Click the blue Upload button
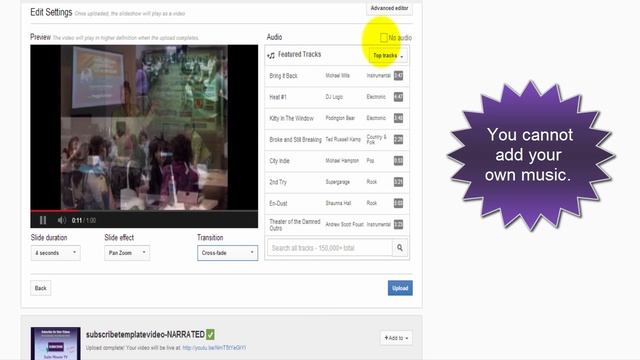 pos(400,288)
